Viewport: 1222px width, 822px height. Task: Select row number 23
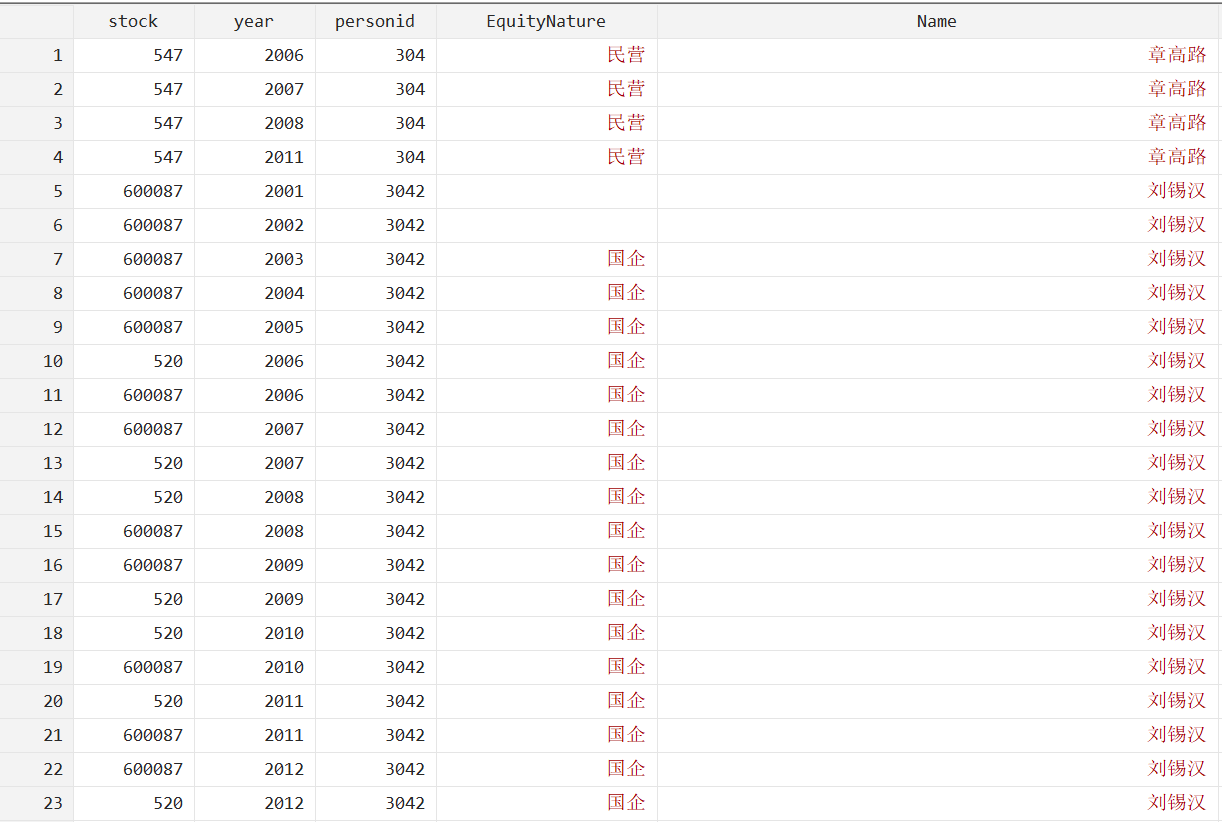[x=37, y=803]
